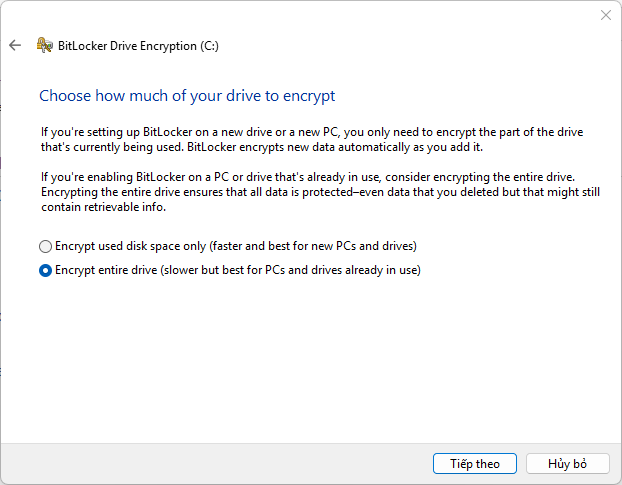Viewport: 622px width, 485px height.
Task: Click the BitLocker Drive Encryption (C:) title
Action: tap(138, 46)
